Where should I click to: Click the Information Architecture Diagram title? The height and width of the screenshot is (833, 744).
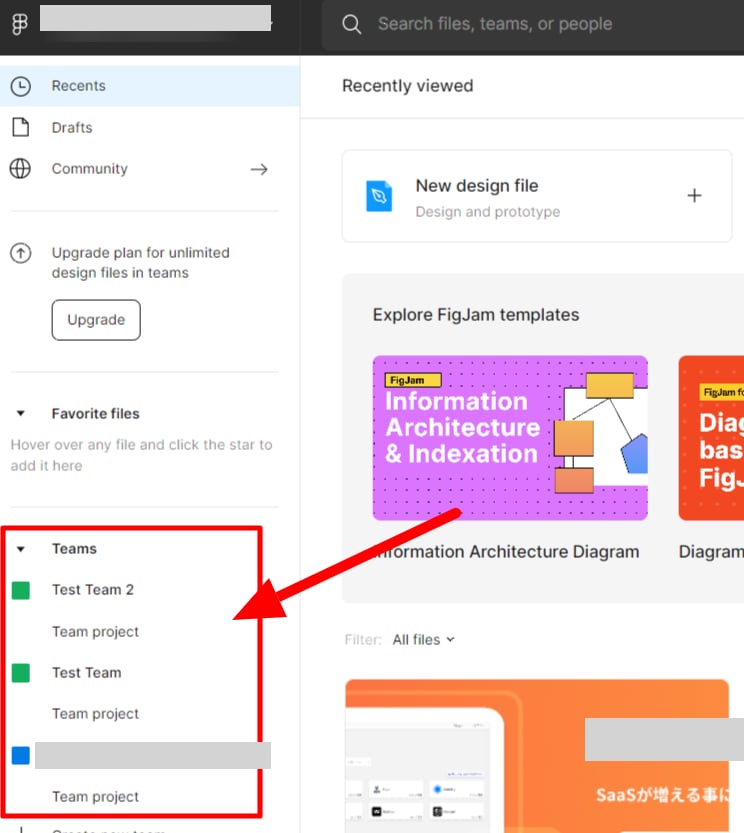coord(506,552)
